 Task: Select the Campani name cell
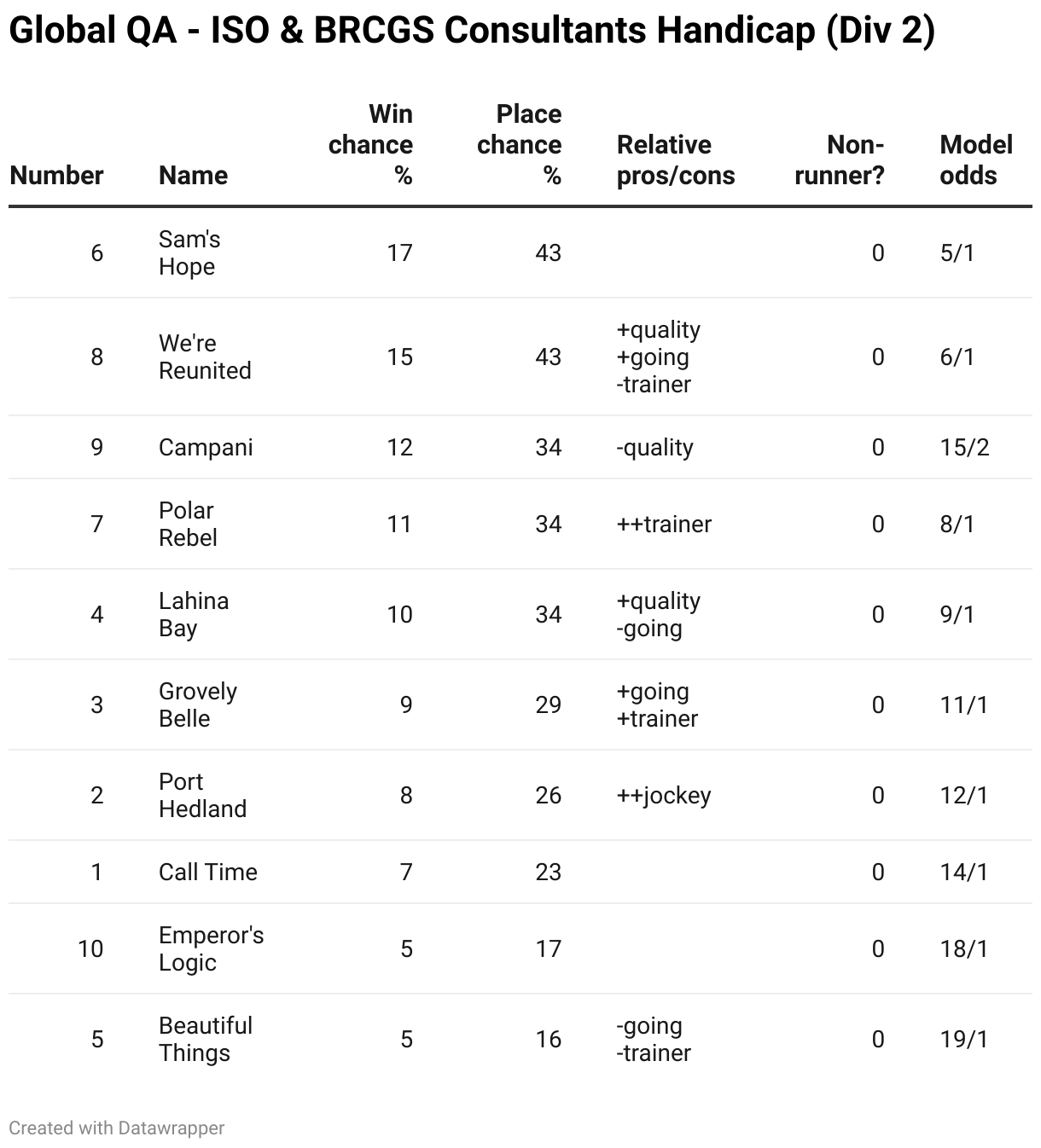[206, 447]
